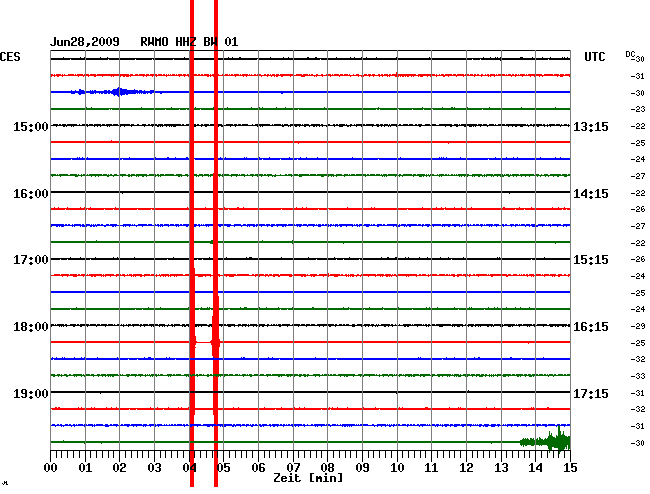
Task: Click the UTC column header
Action: click(x=594, y=57)
